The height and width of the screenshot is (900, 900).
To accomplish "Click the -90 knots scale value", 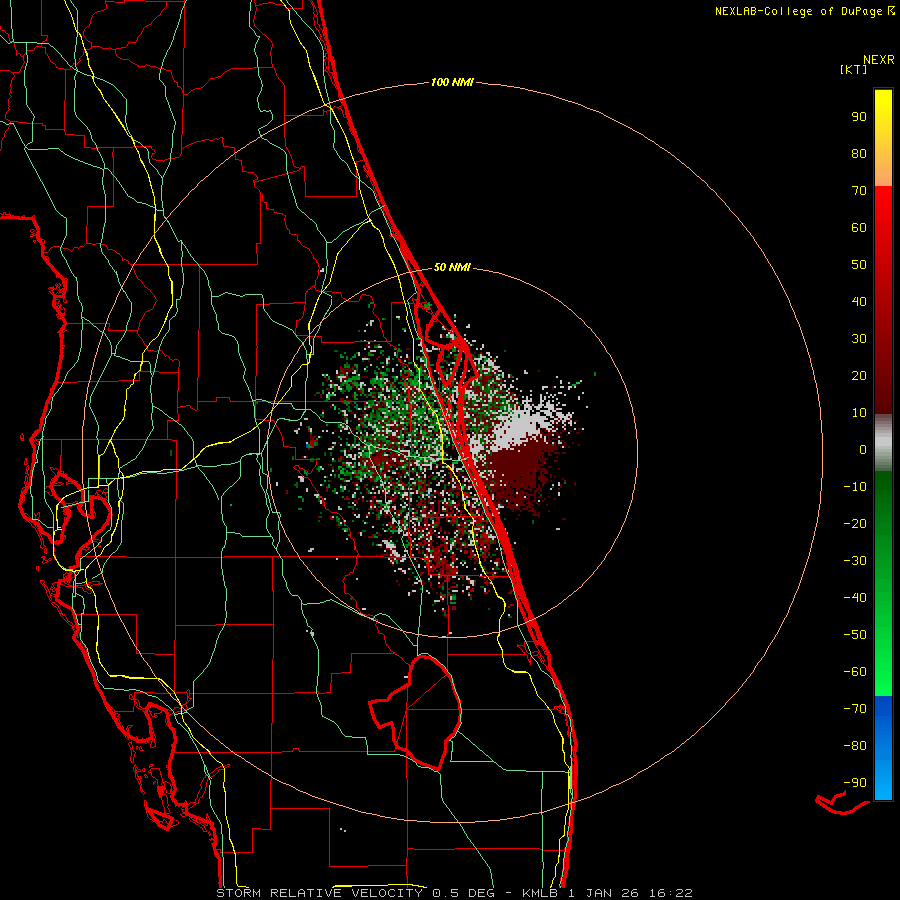I will (x=855, y=782).
